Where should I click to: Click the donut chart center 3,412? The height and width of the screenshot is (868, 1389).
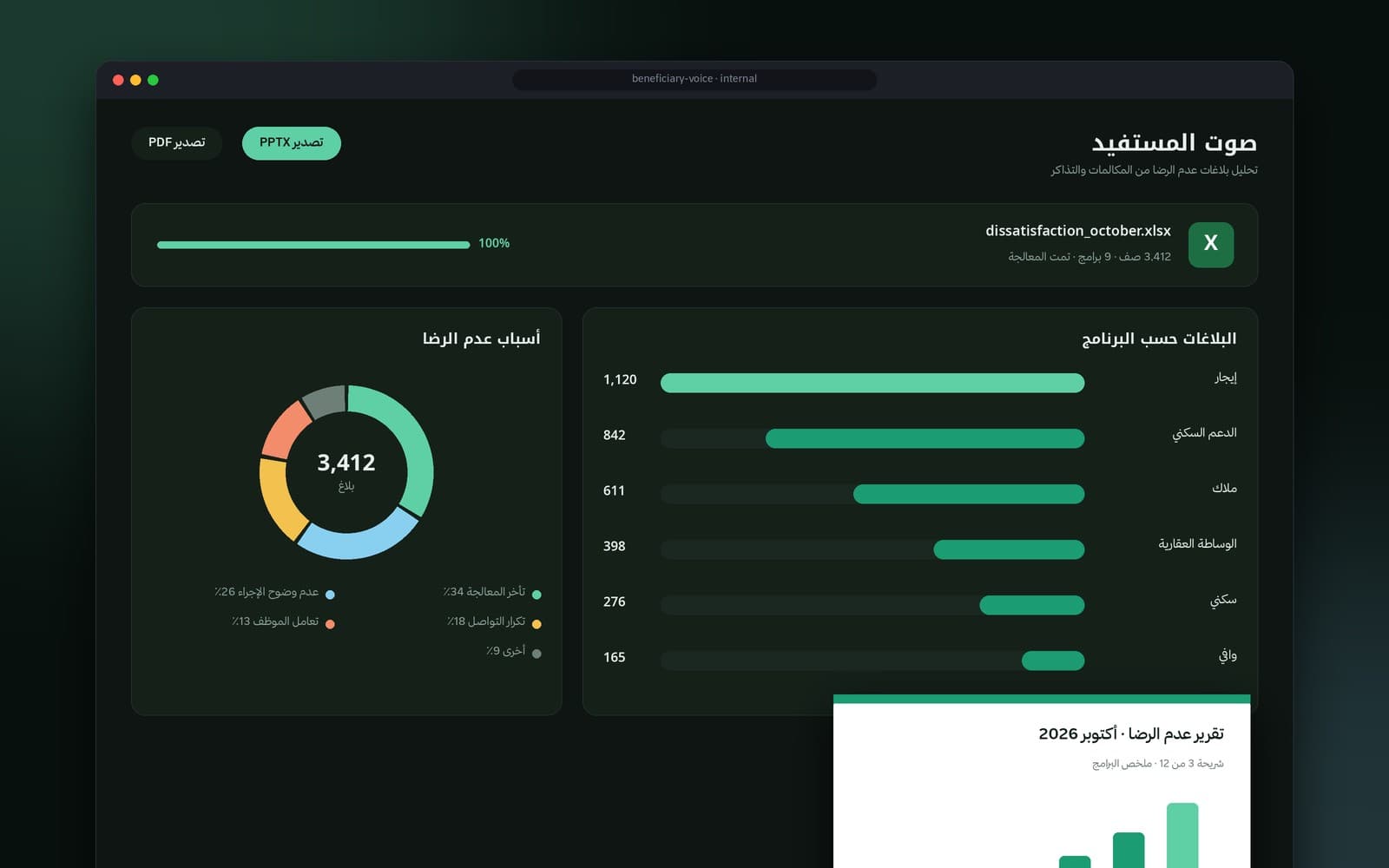[x=346, y=463]
